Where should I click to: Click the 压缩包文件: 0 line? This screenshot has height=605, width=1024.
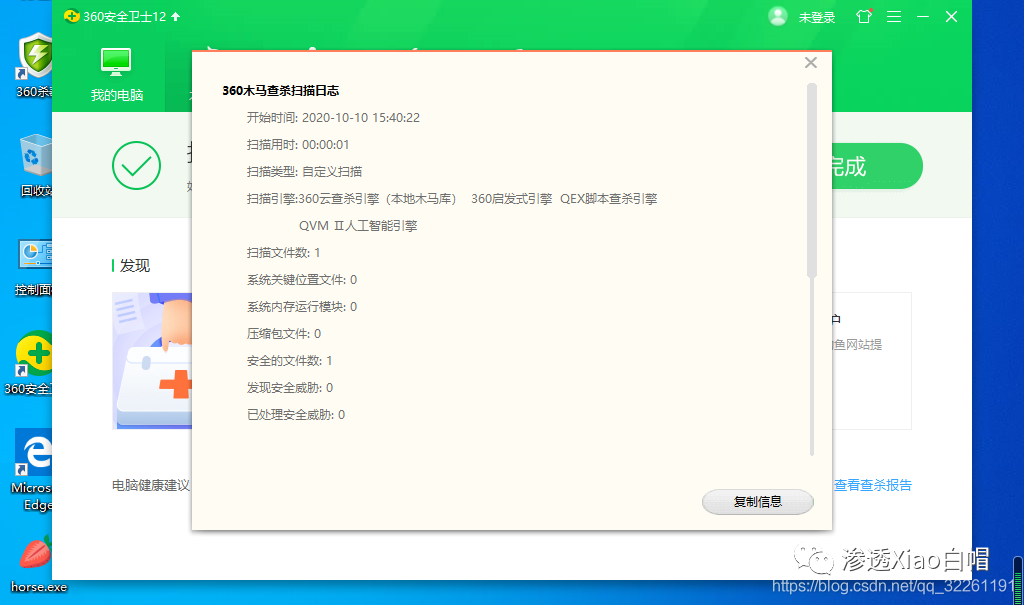(x=284, y=334)
